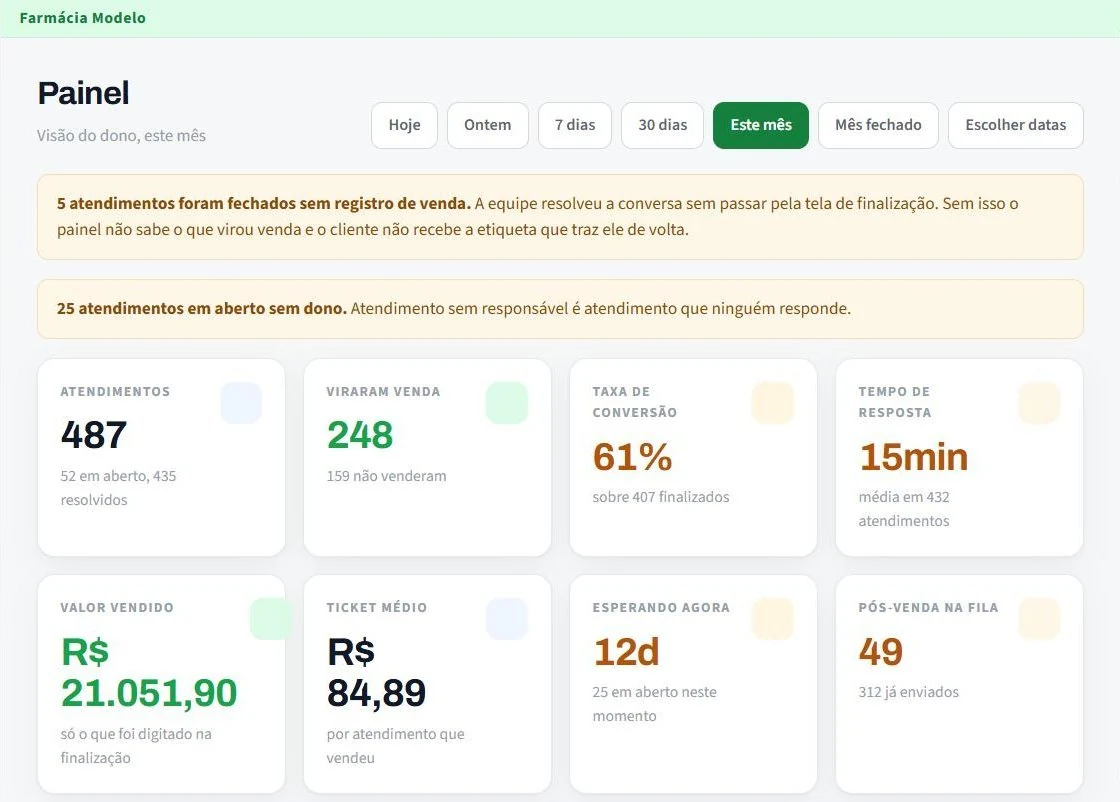Image resolution: width=1120 pixels, height=802 pixels.
Task: Click the Esperando Agora icon square
Action: click(773, 619)
